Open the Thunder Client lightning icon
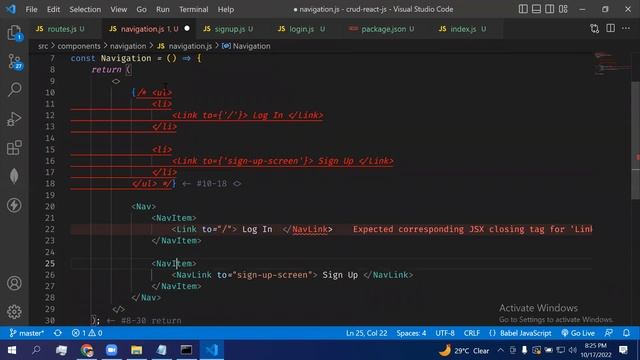Viewport: 640px width, 360px height. pyautogui.click(x=14, y=205)
